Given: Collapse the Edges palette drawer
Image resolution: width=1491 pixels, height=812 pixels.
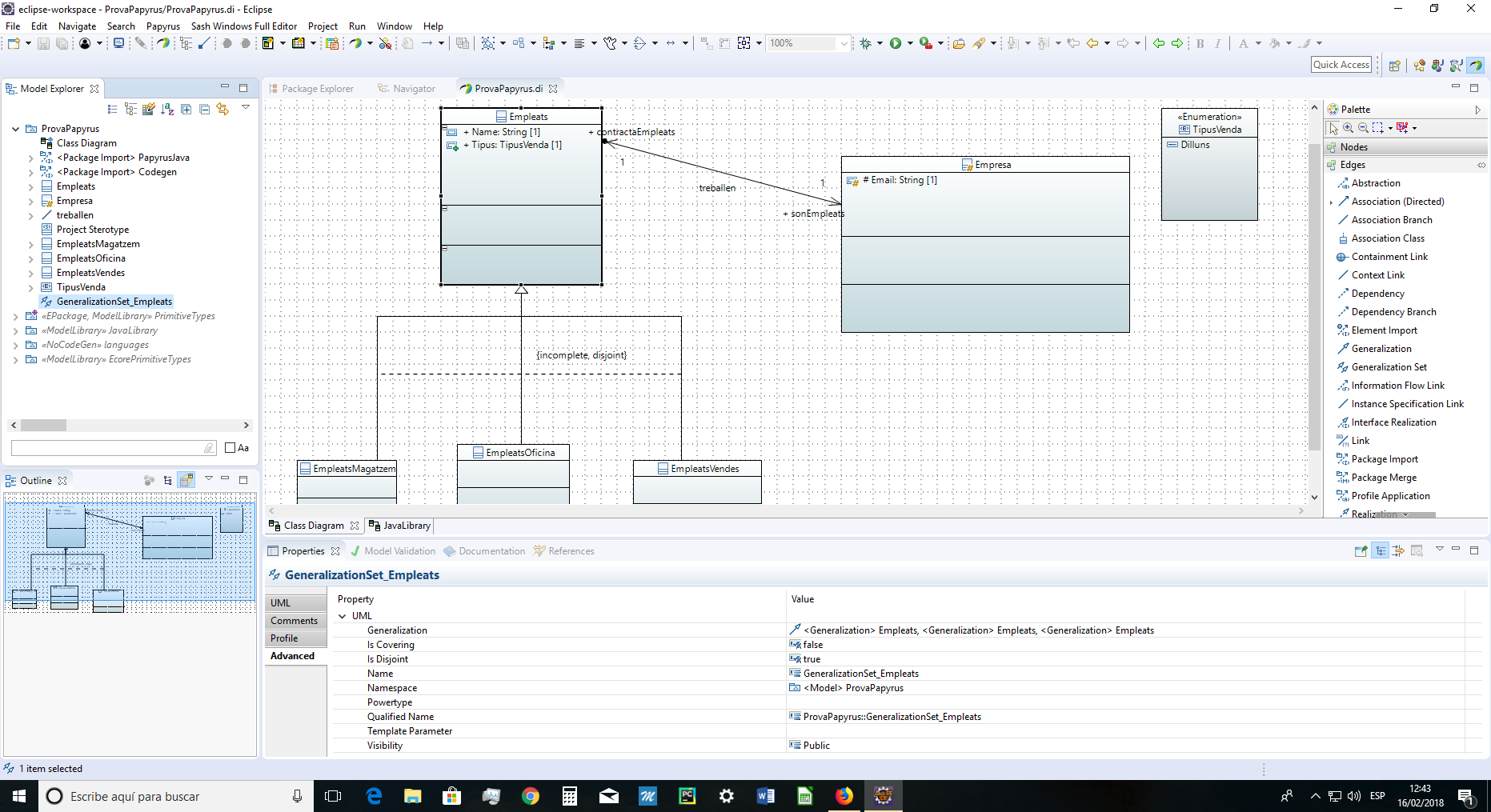Looking at the screenshot, I should coord(1405,165).
